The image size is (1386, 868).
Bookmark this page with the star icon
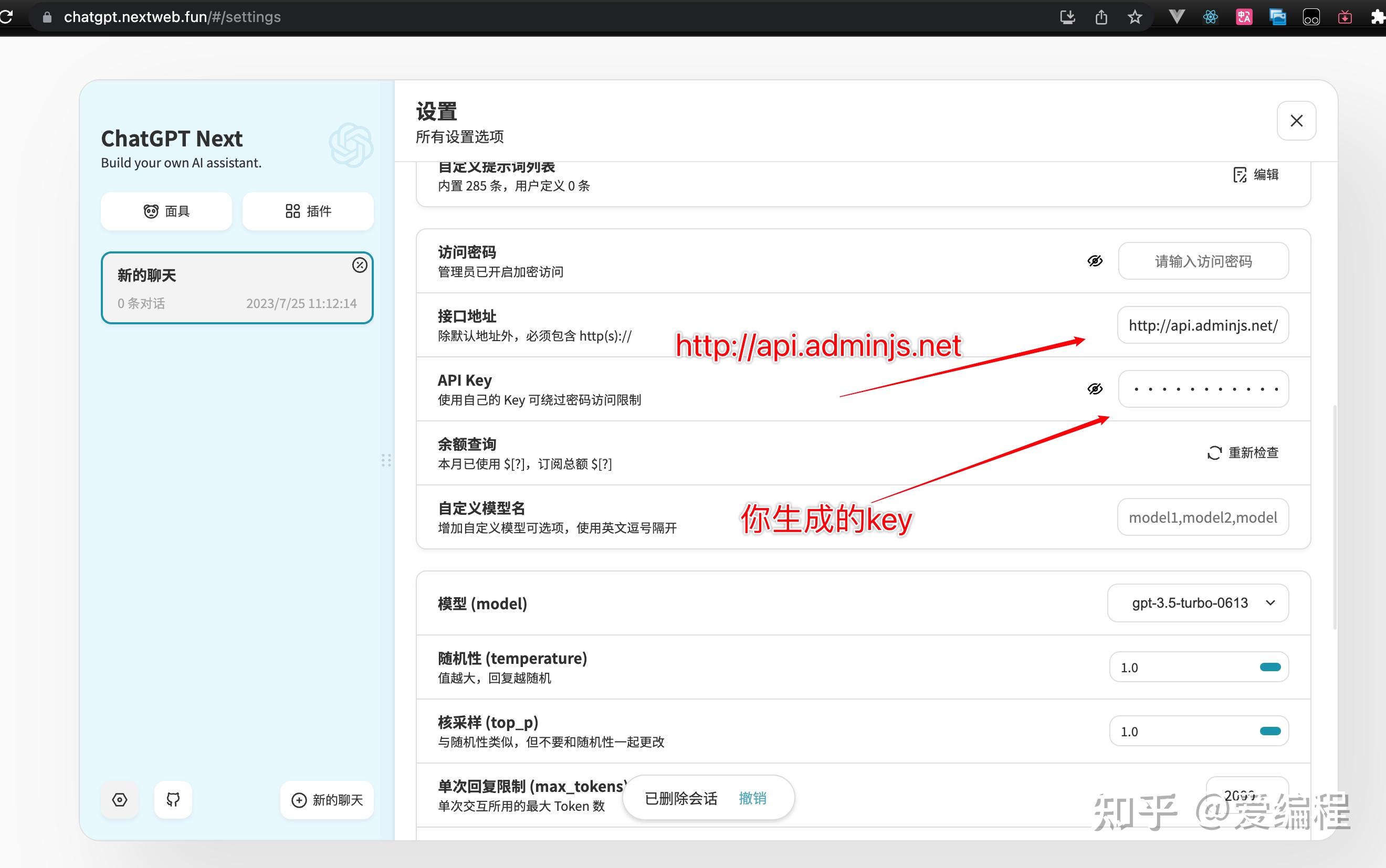point(1135,17)
